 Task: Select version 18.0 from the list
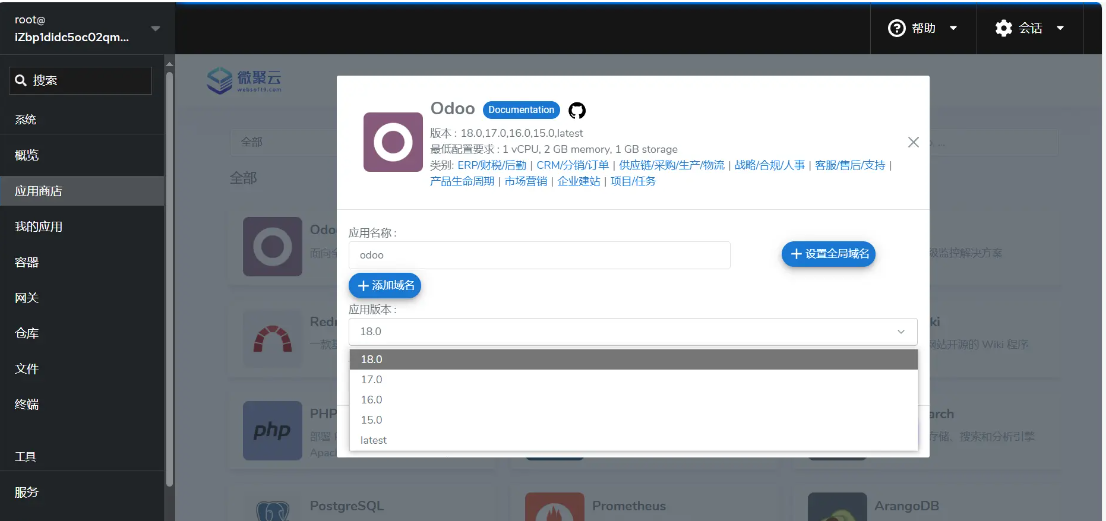[633, 360]
